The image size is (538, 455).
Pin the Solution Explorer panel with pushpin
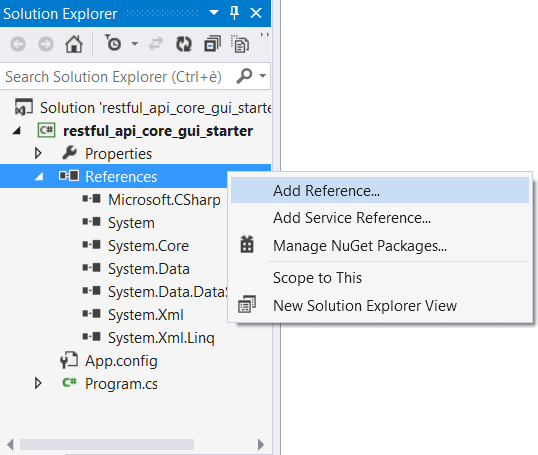[234, 13]
